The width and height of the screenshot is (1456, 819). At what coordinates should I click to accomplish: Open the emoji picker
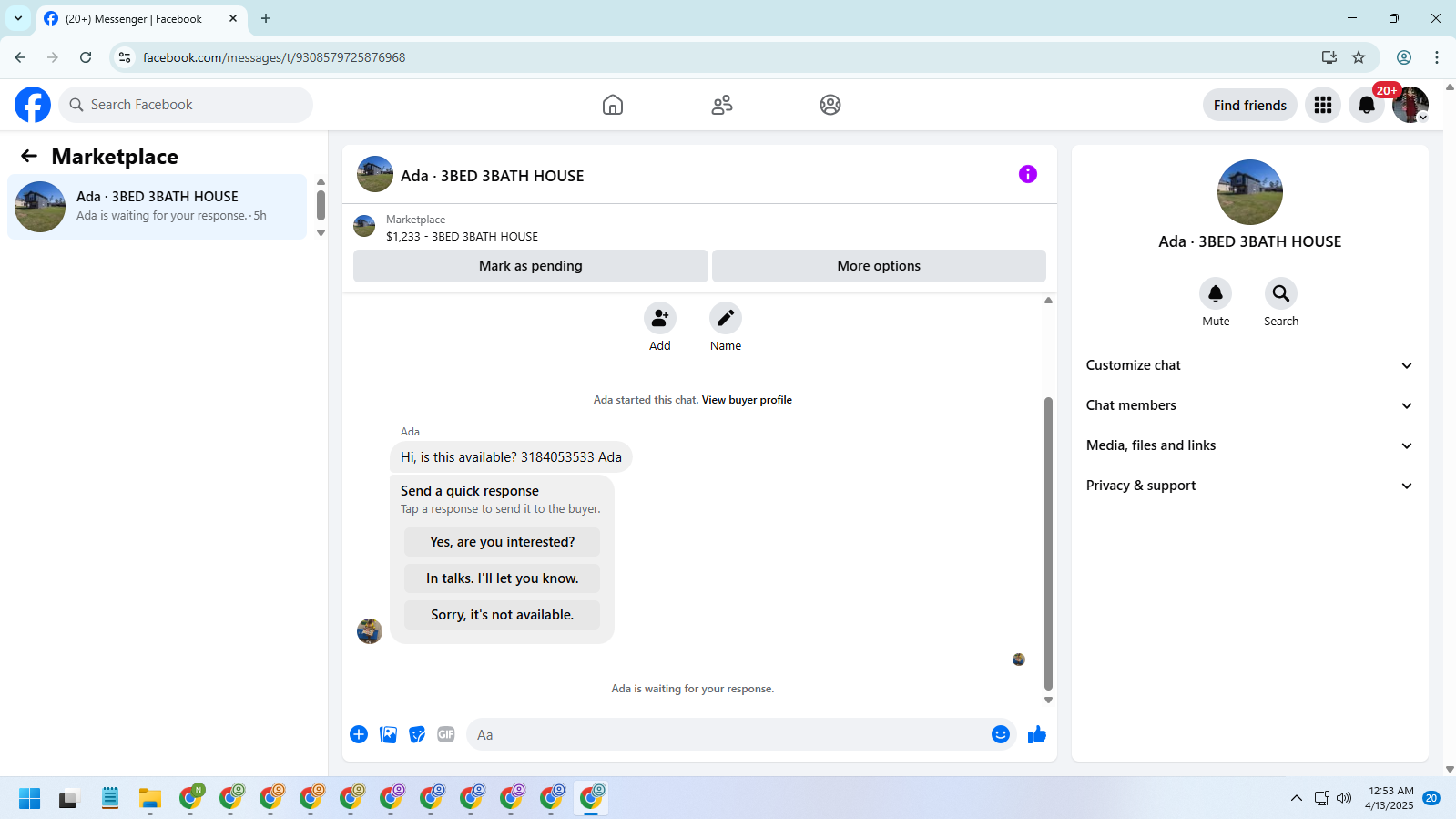(1001, 734)
